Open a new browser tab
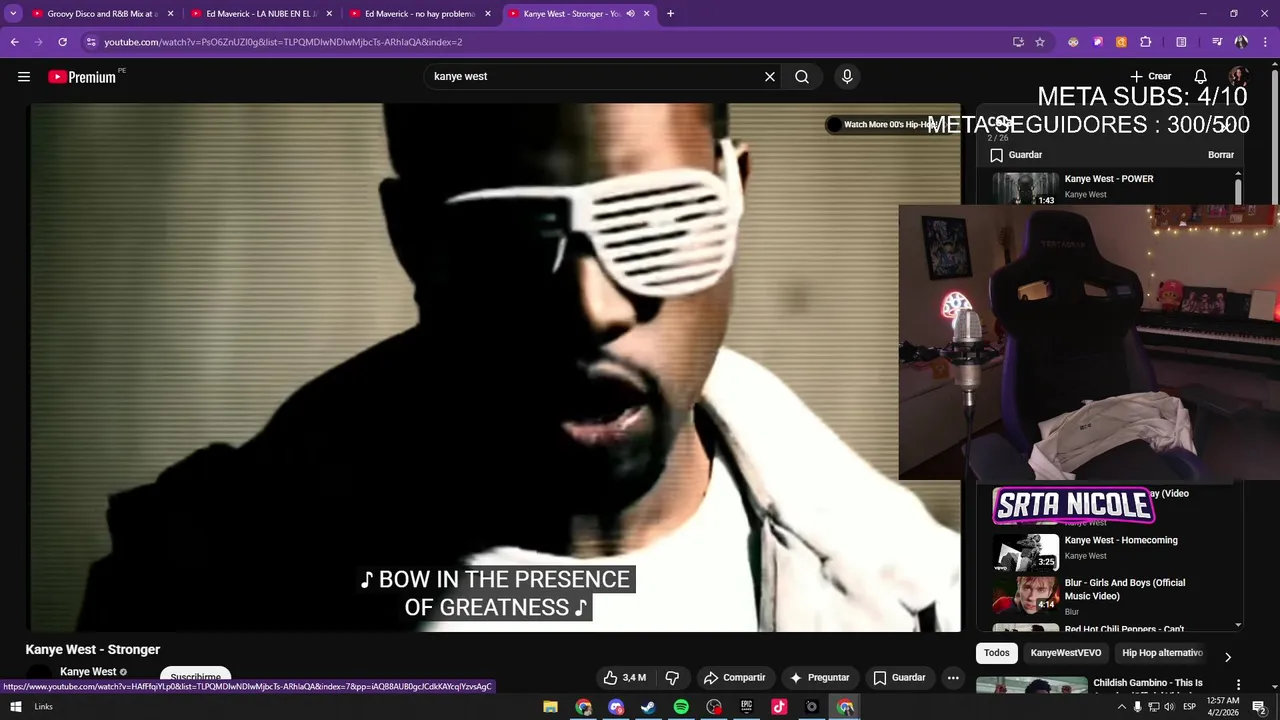 click(x=670, y=14)
